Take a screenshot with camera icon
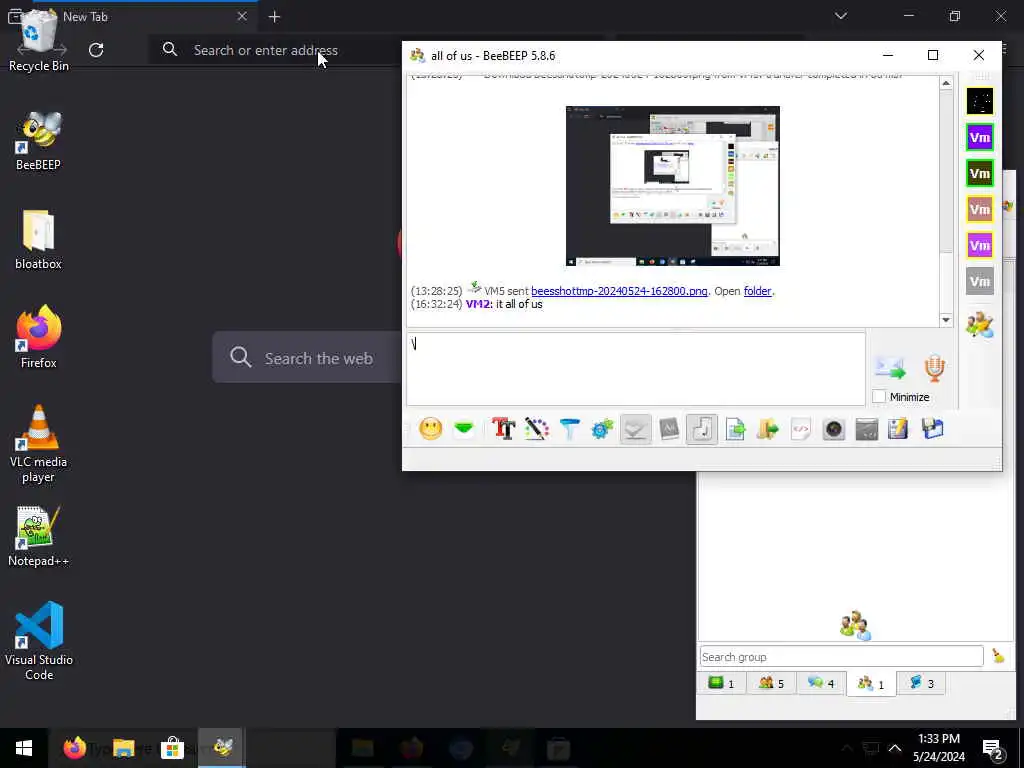The image size is (1024, 768). [834, 429]
